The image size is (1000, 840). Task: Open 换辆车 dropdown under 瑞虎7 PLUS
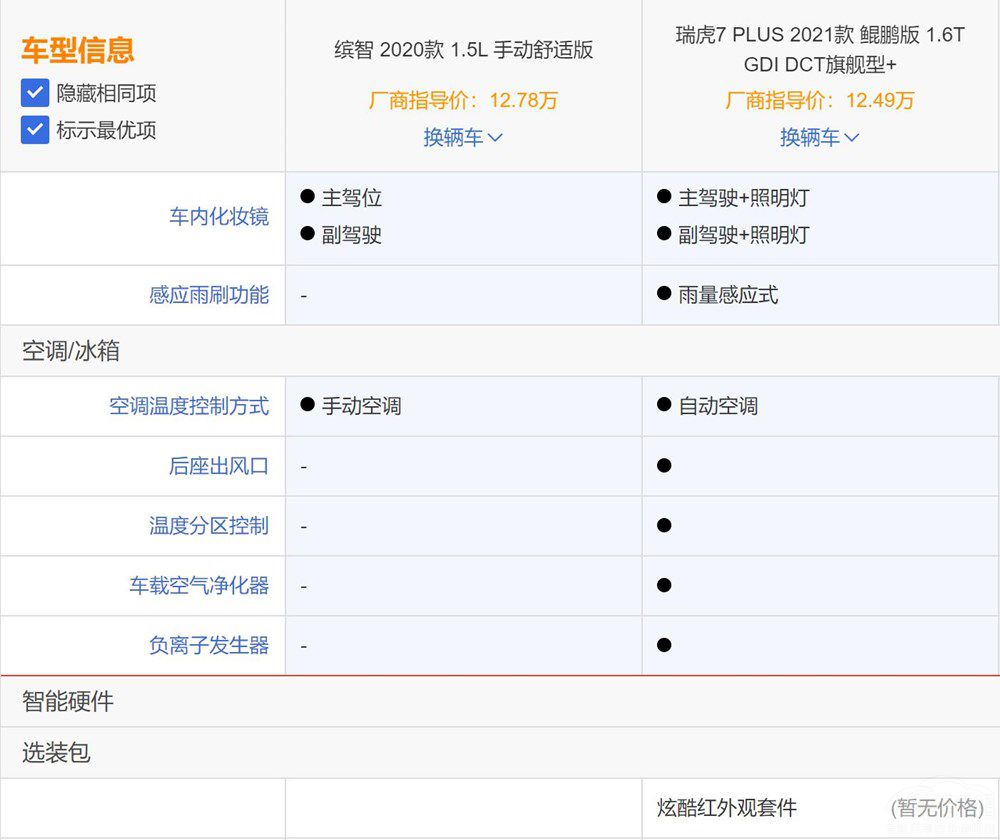[x=820, y=137]
